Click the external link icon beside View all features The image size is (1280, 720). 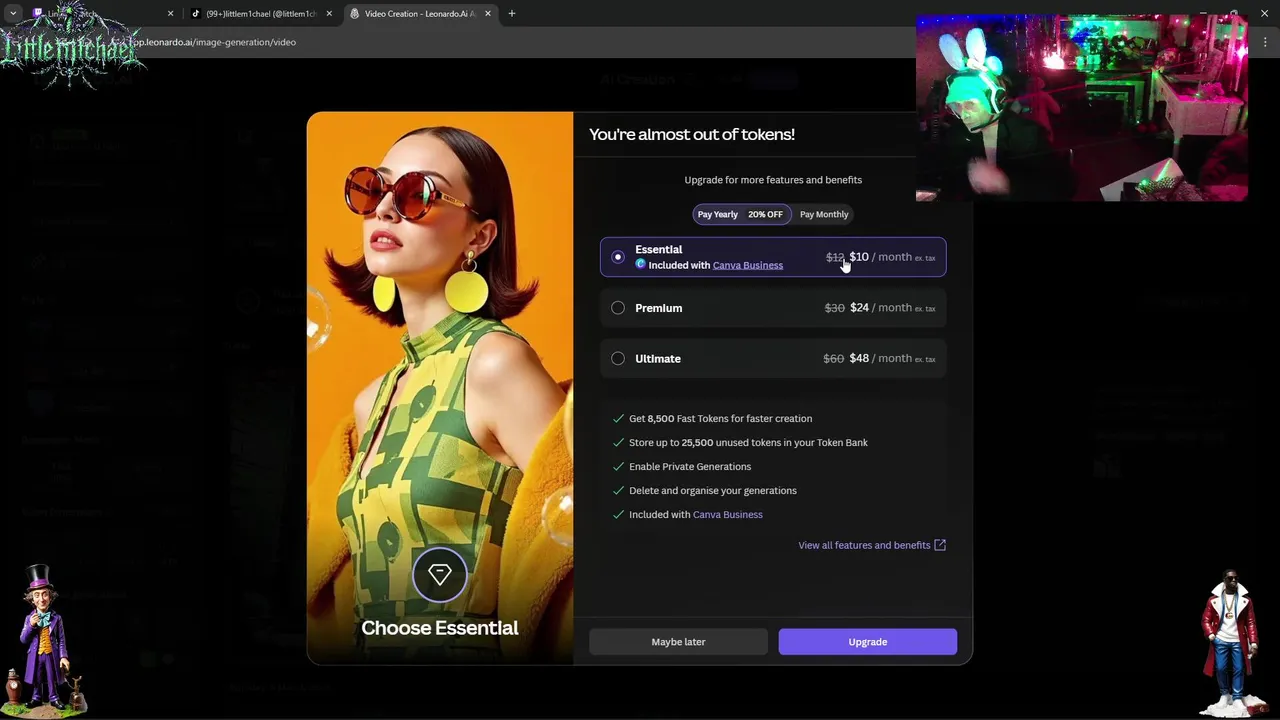tap(940, 545)
